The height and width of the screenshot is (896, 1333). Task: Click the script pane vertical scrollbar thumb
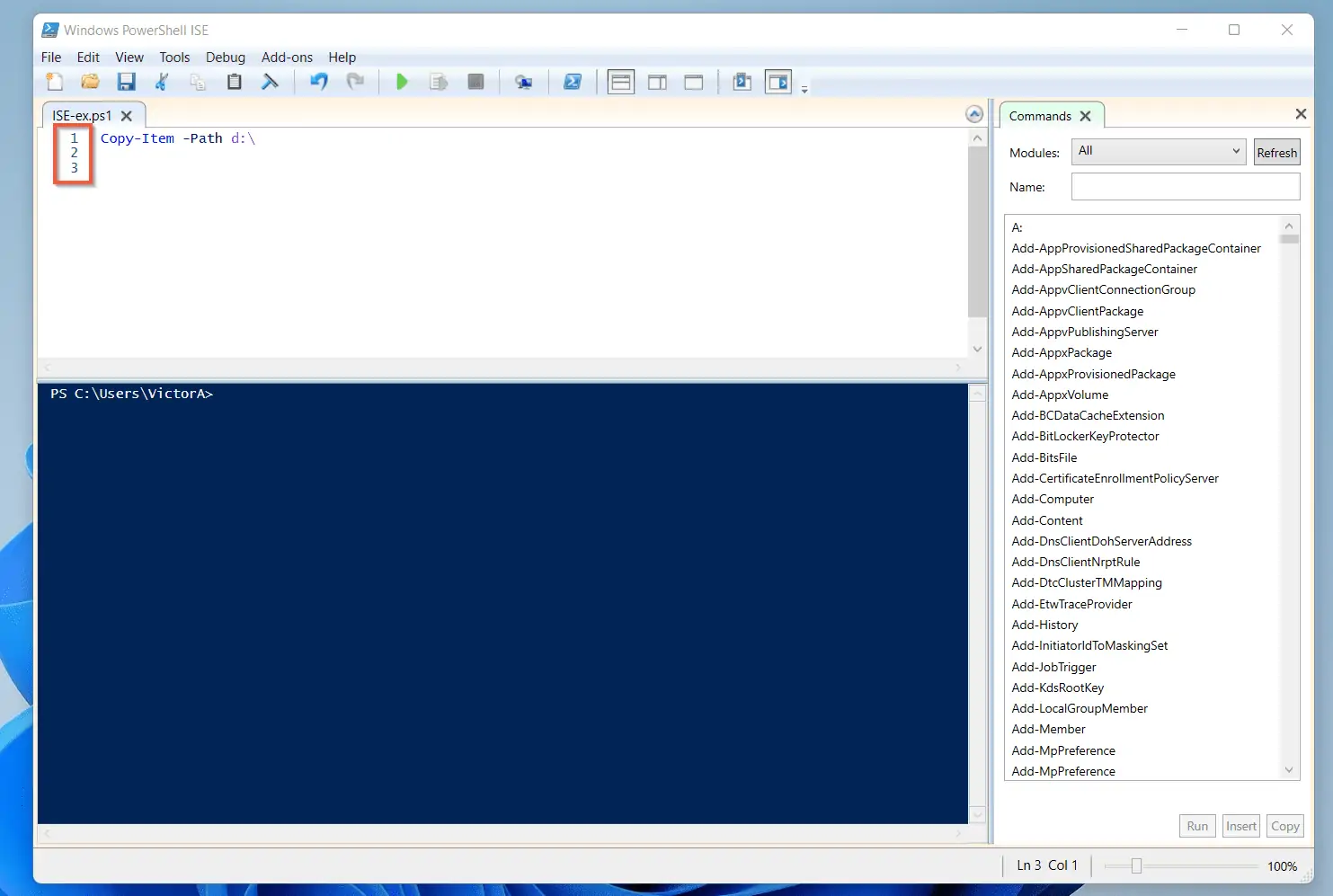click(x=977, y=231)
